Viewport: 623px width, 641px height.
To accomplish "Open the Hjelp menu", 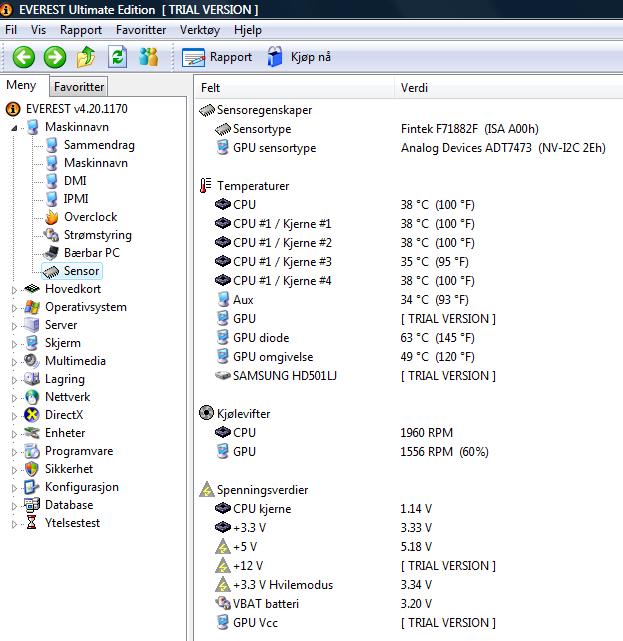I will 248,30.
